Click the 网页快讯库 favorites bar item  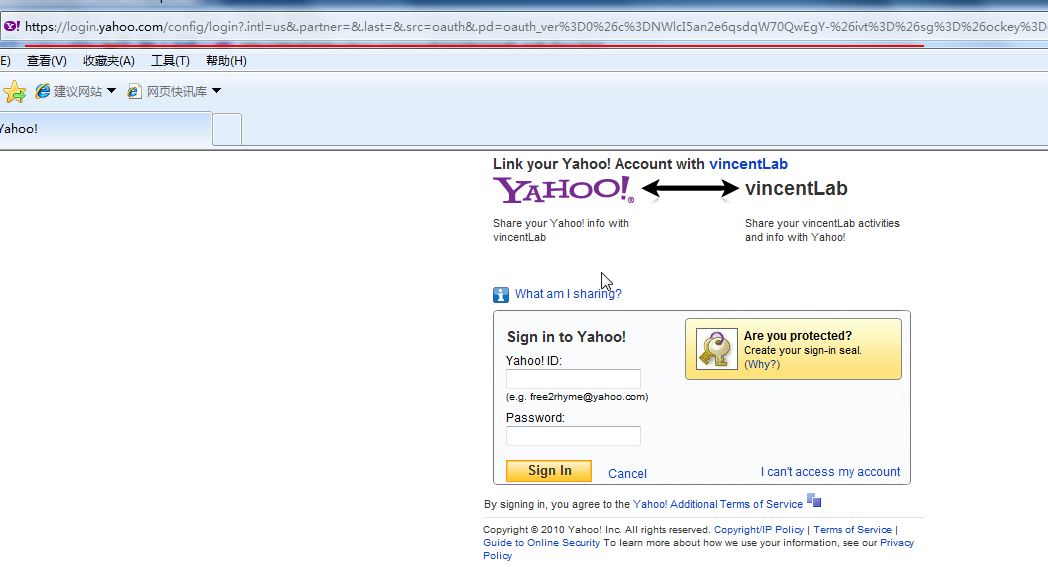(x=174, y=91)
